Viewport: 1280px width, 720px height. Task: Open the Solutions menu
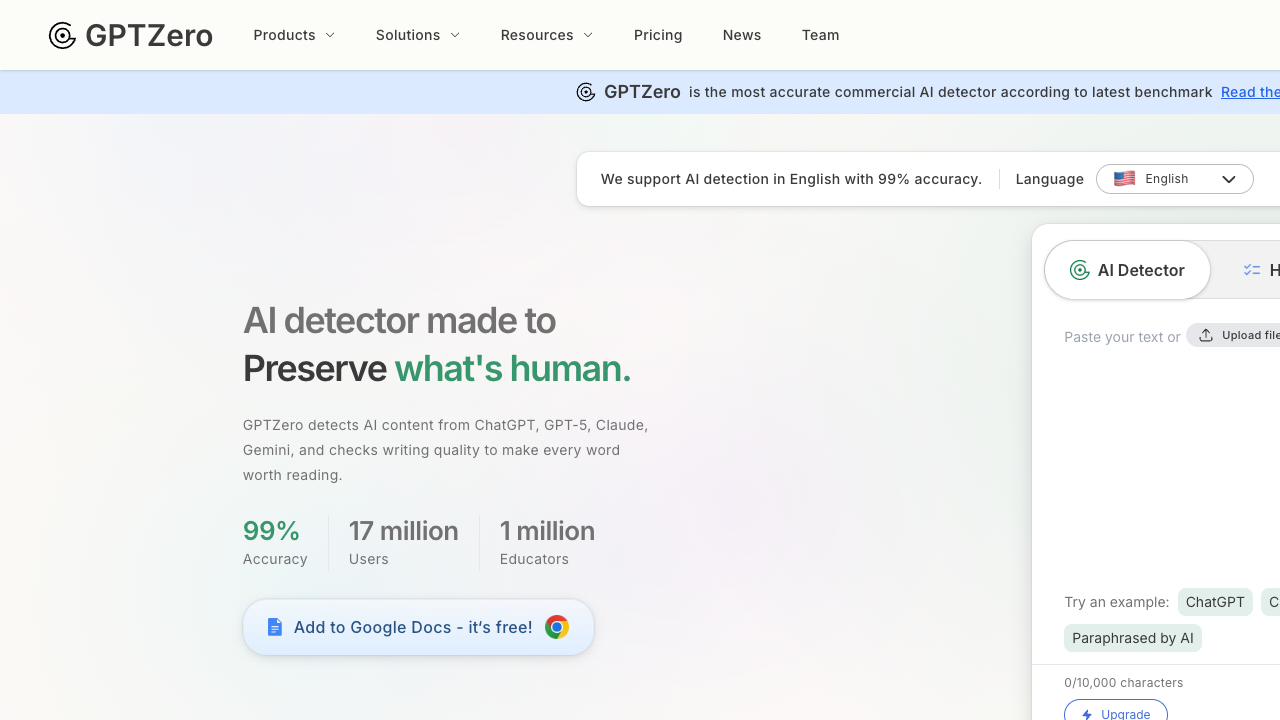click(x=418, y=35)
